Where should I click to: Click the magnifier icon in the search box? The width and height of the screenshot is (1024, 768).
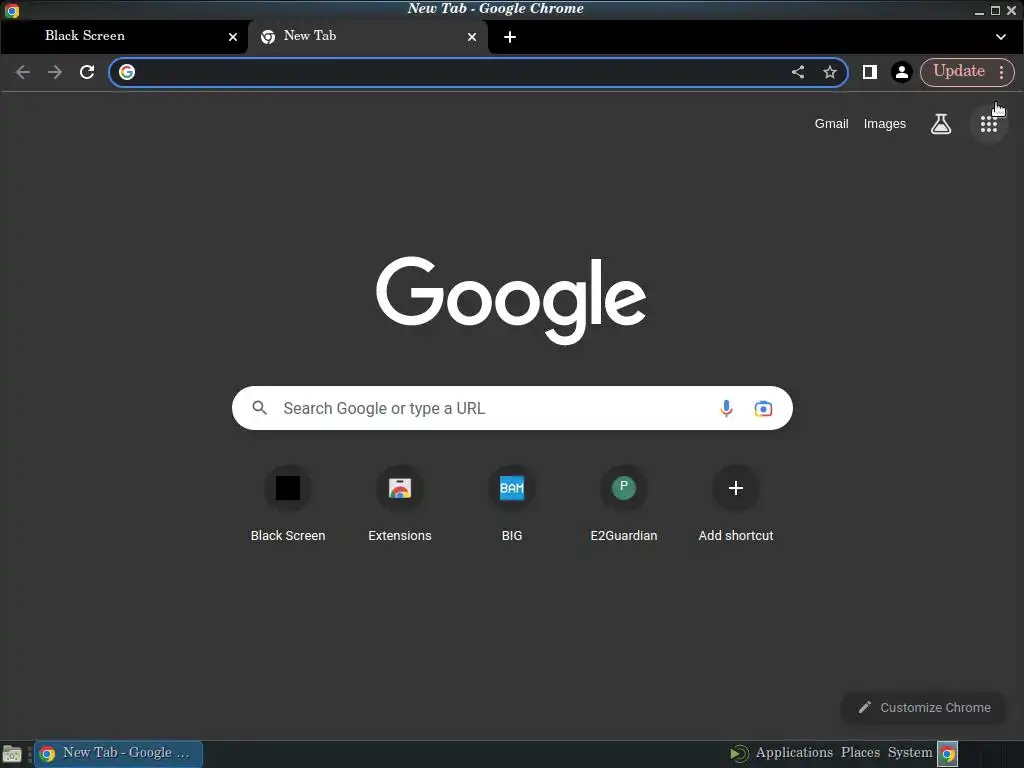pyautogui.click(x=259, y=408)
